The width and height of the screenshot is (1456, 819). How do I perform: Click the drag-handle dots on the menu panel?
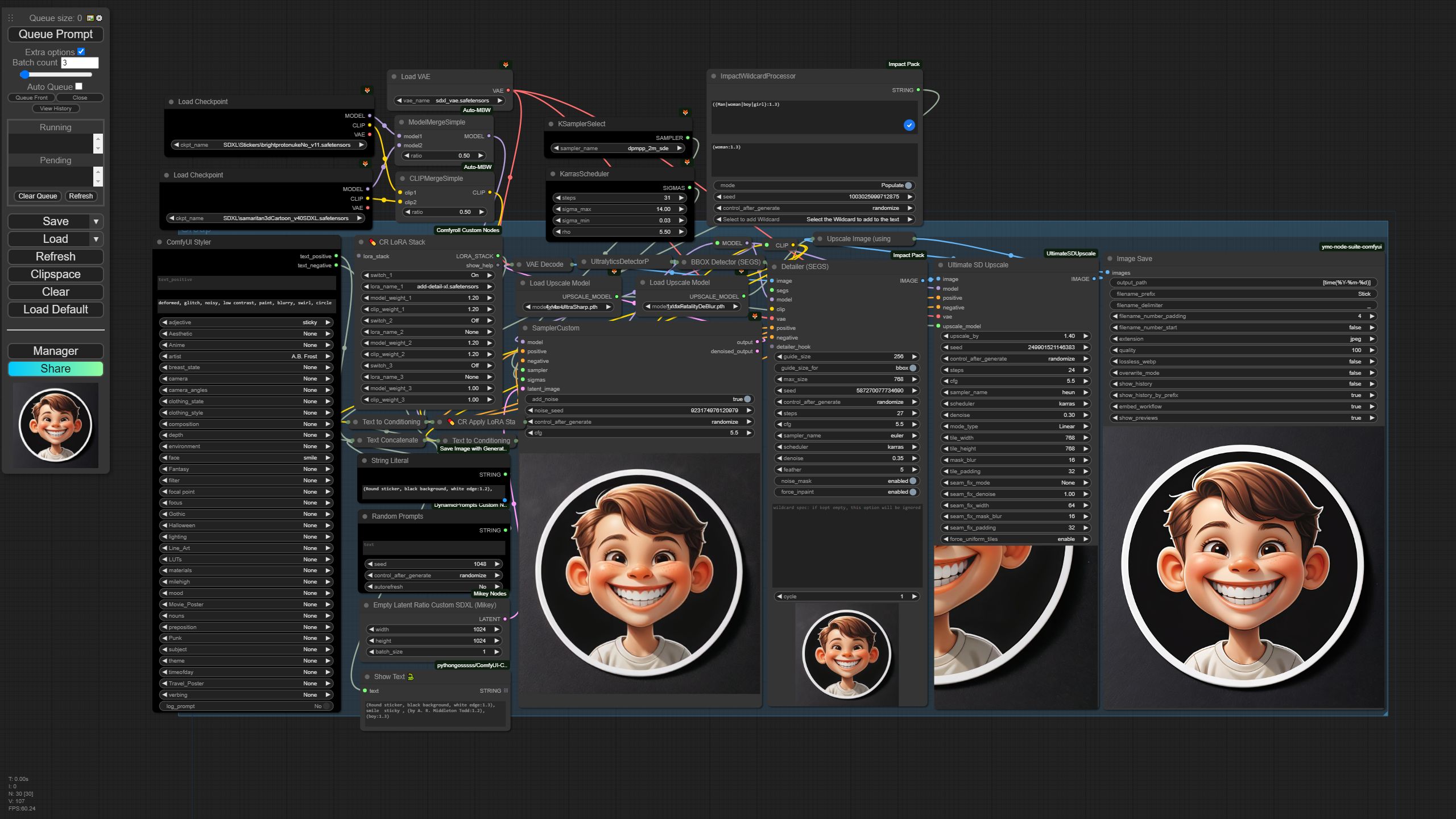(10, 18)
